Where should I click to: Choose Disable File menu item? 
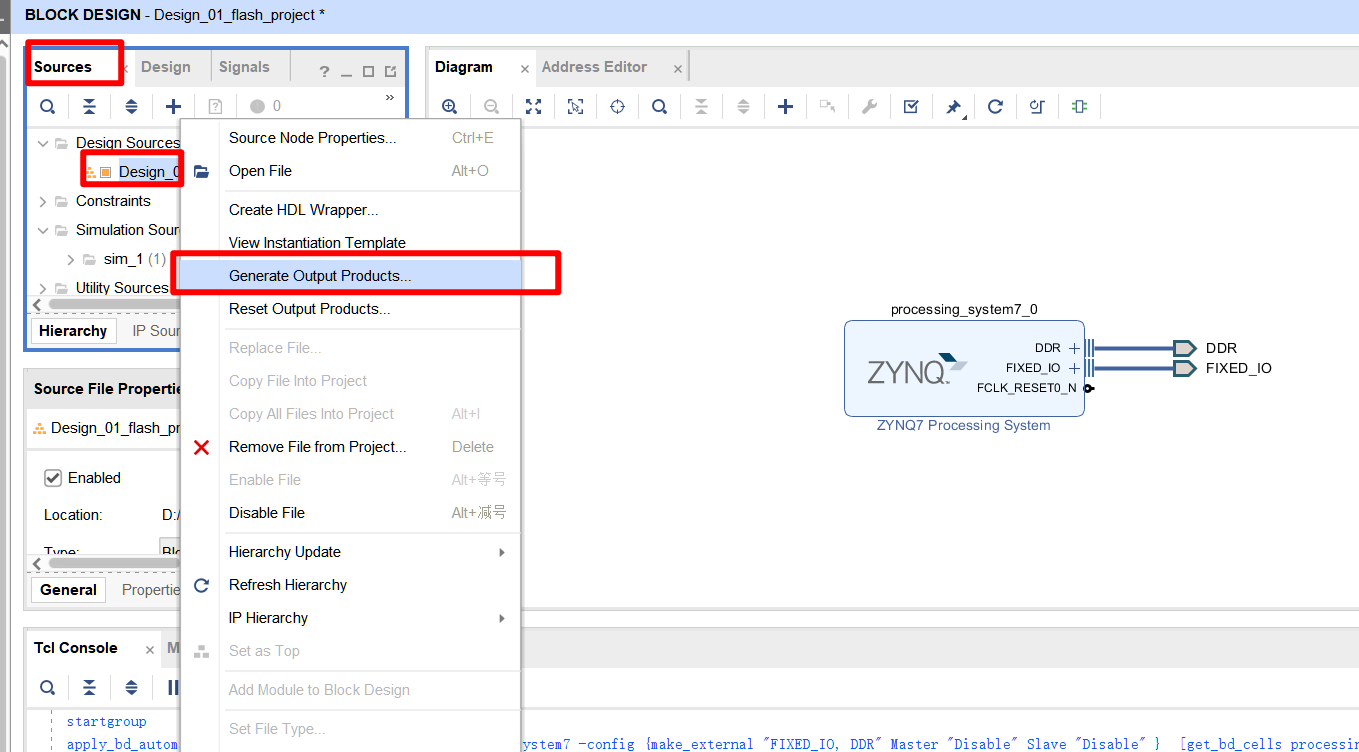[x=350, y=513]
